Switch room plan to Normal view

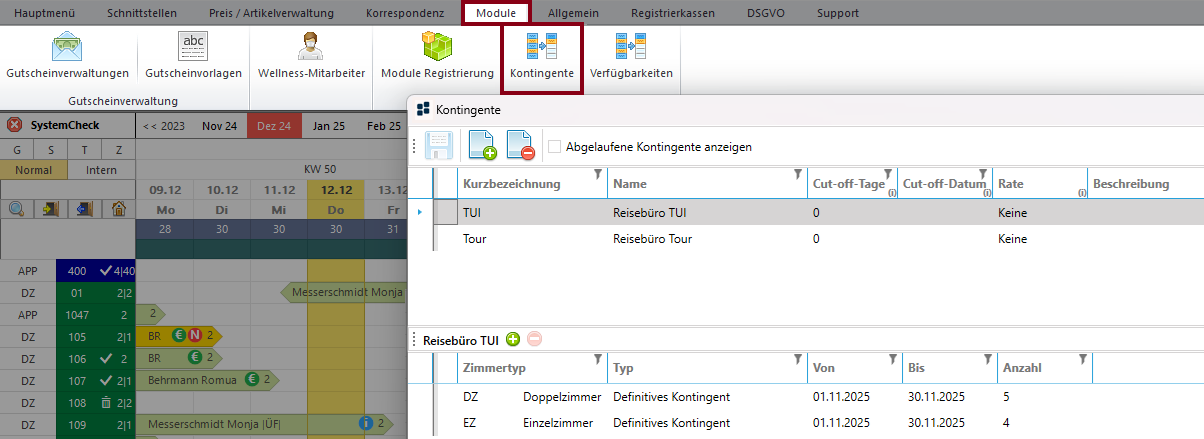(x=34, y=170)
